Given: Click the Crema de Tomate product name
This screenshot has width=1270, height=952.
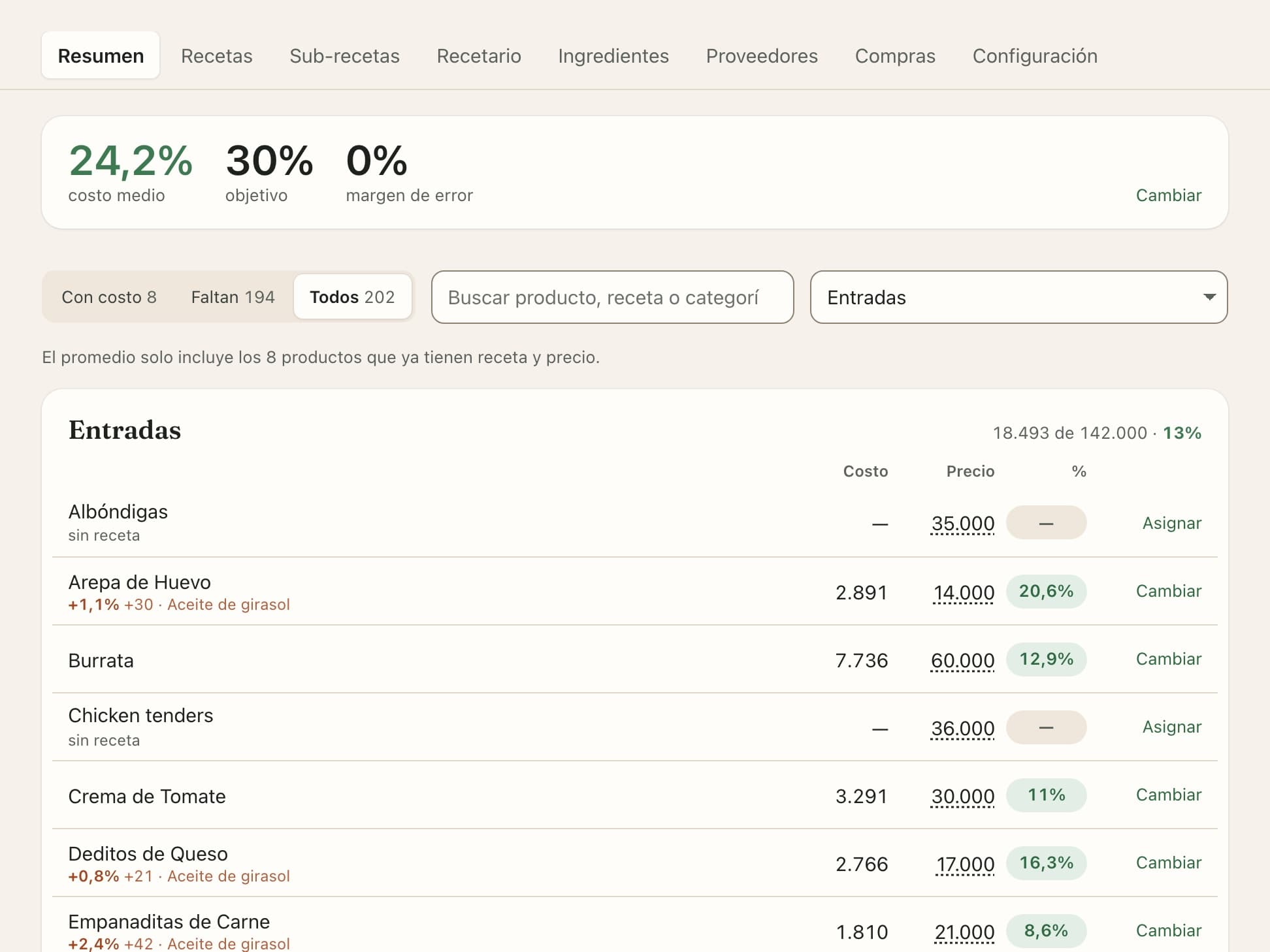Looking at the screenshot, I should [147, 797].
